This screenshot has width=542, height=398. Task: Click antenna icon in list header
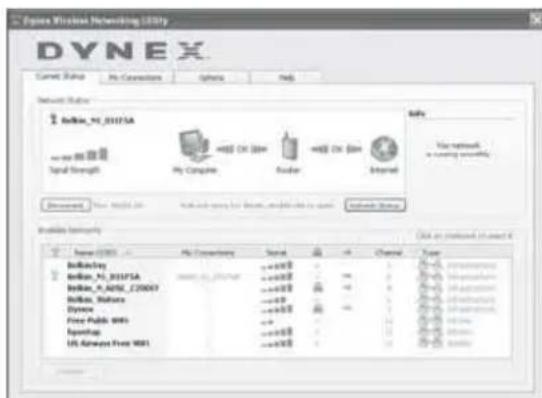pyautogui.click(x=55, y=252)
